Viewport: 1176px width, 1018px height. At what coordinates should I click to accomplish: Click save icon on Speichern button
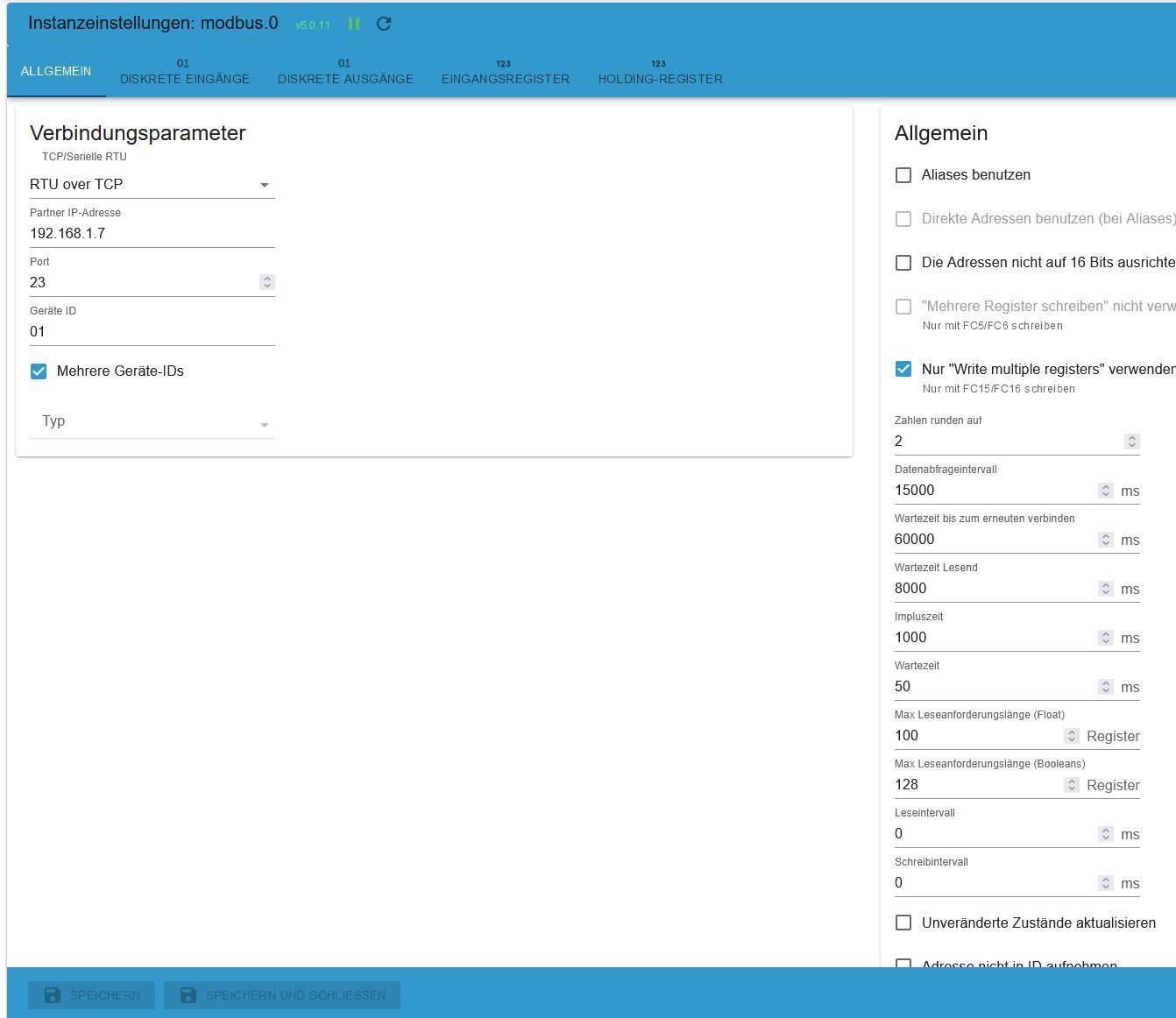53,995
